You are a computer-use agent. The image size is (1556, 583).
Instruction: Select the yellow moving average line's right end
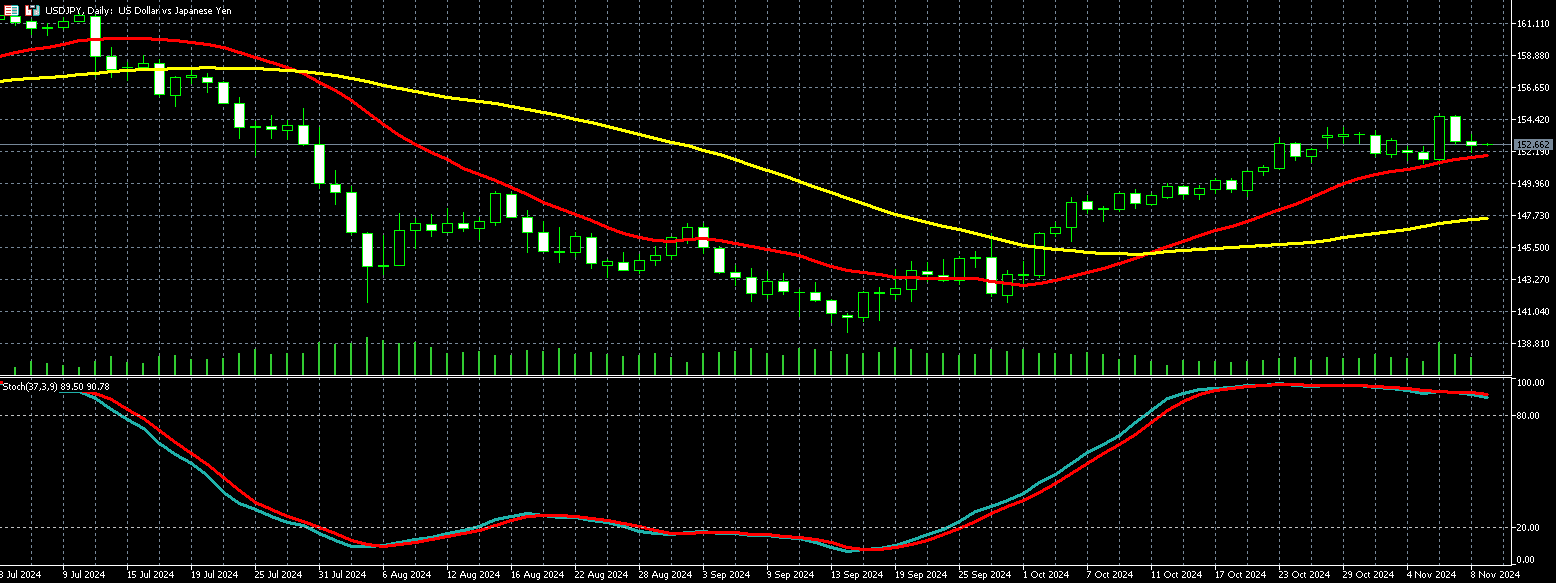point(1486,218)
